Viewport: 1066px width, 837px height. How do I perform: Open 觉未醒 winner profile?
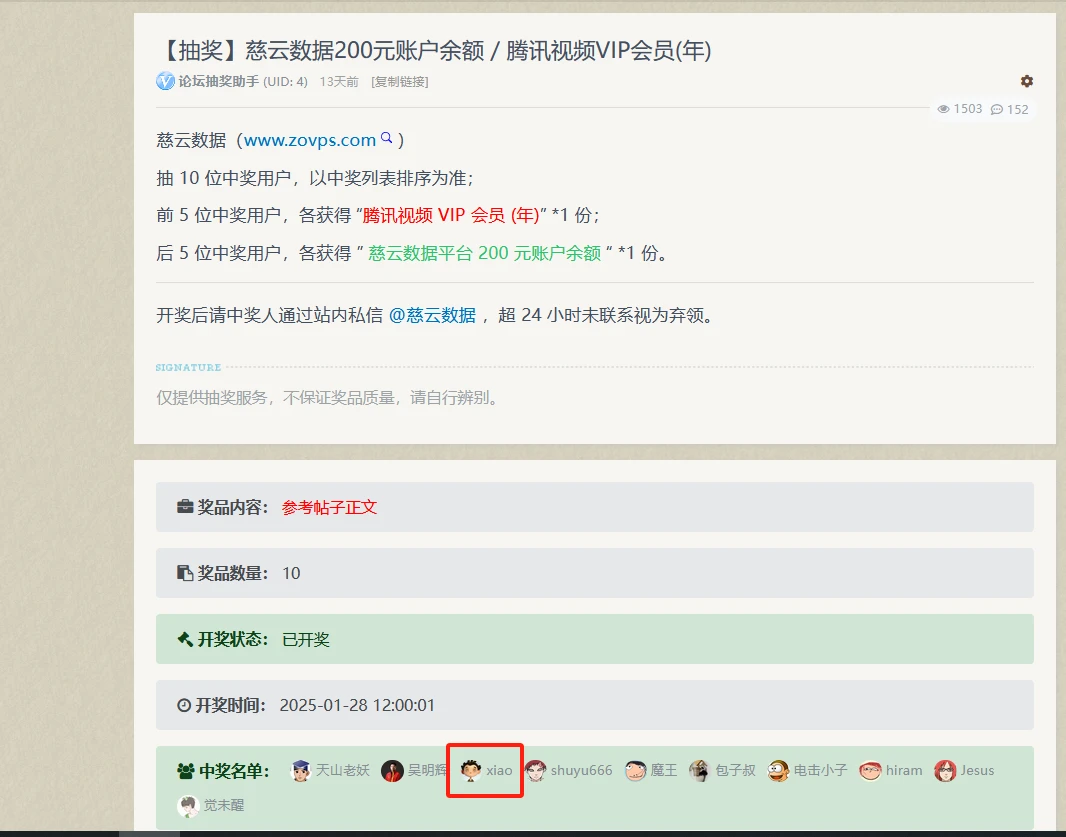[223, 805]
